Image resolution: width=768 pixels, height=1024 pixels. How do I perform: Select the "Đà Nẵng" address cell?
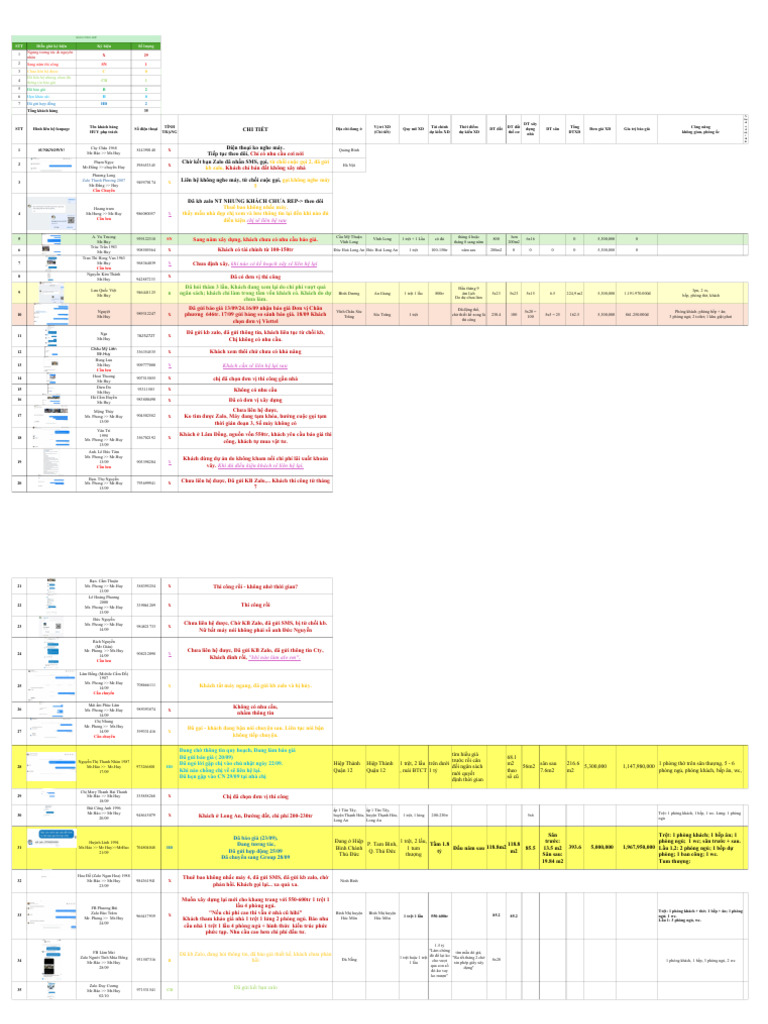pos(349,959)
